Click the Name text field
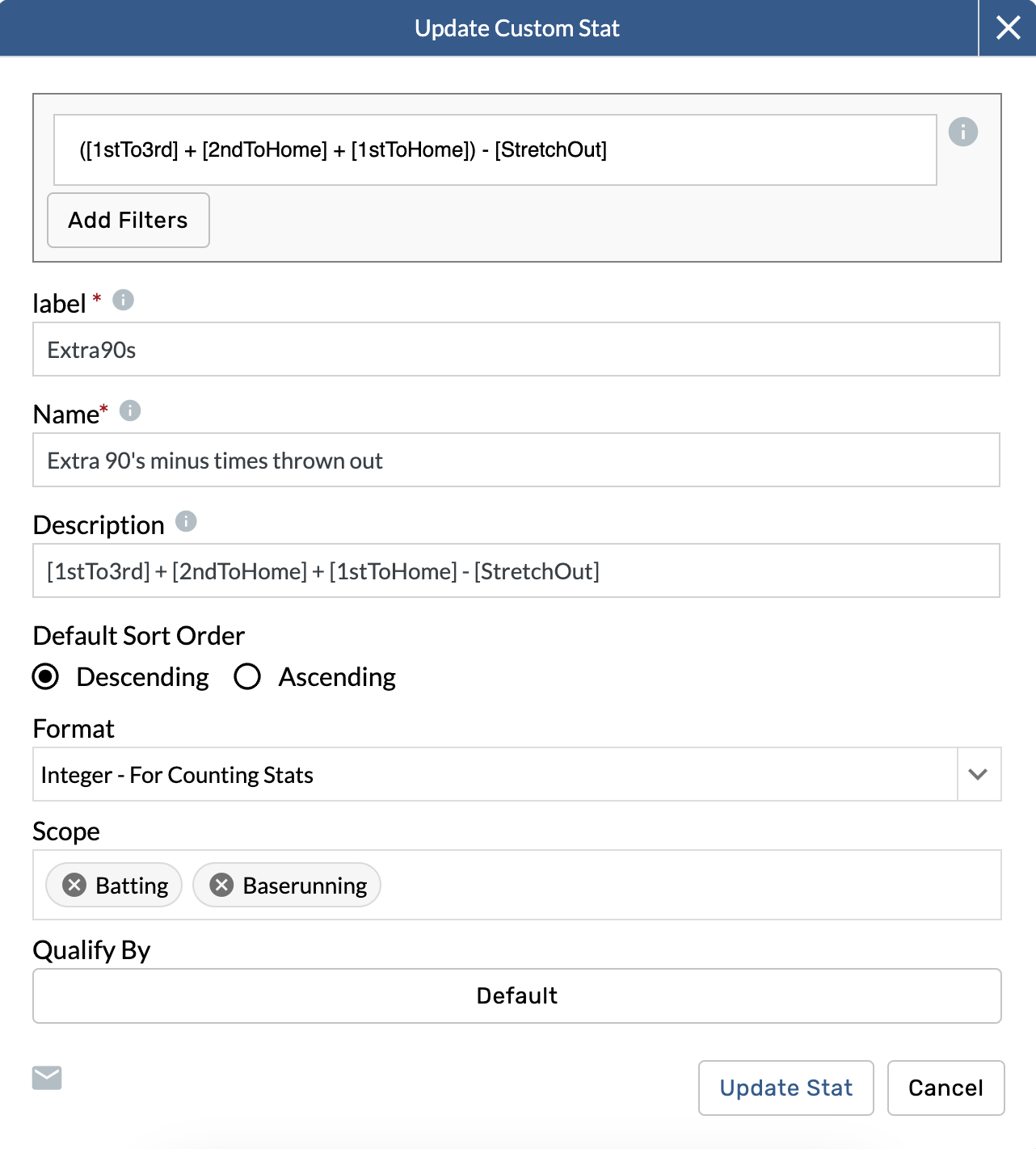The width and height of the screenshot is (1036, 1149). 516,461
